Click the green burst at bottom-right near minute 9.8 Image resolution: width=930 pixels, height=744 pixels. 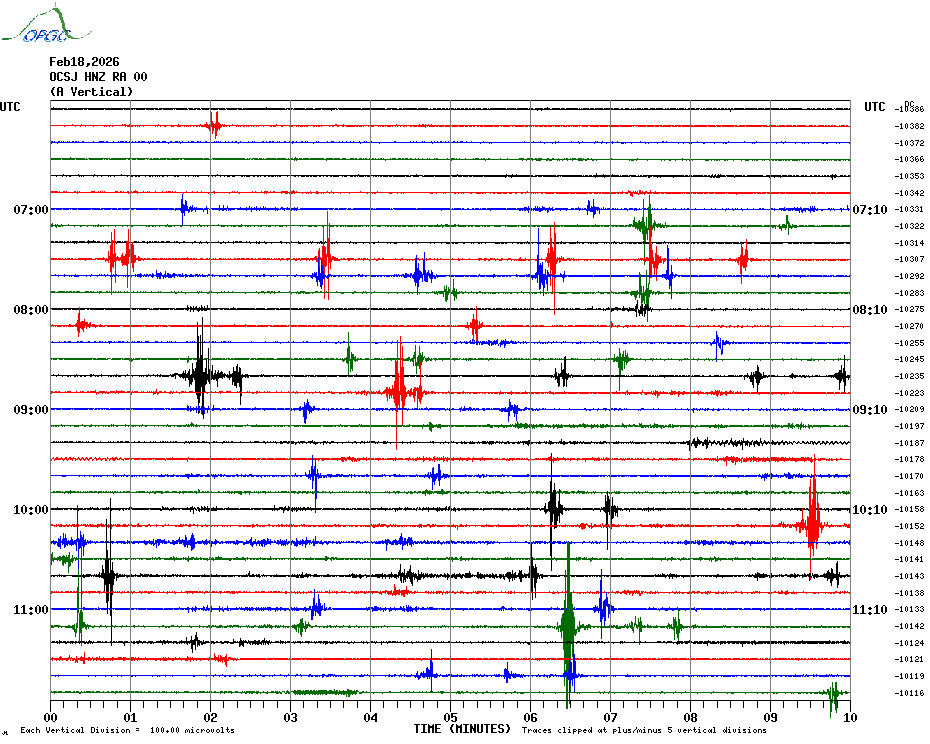coord(832,693)
